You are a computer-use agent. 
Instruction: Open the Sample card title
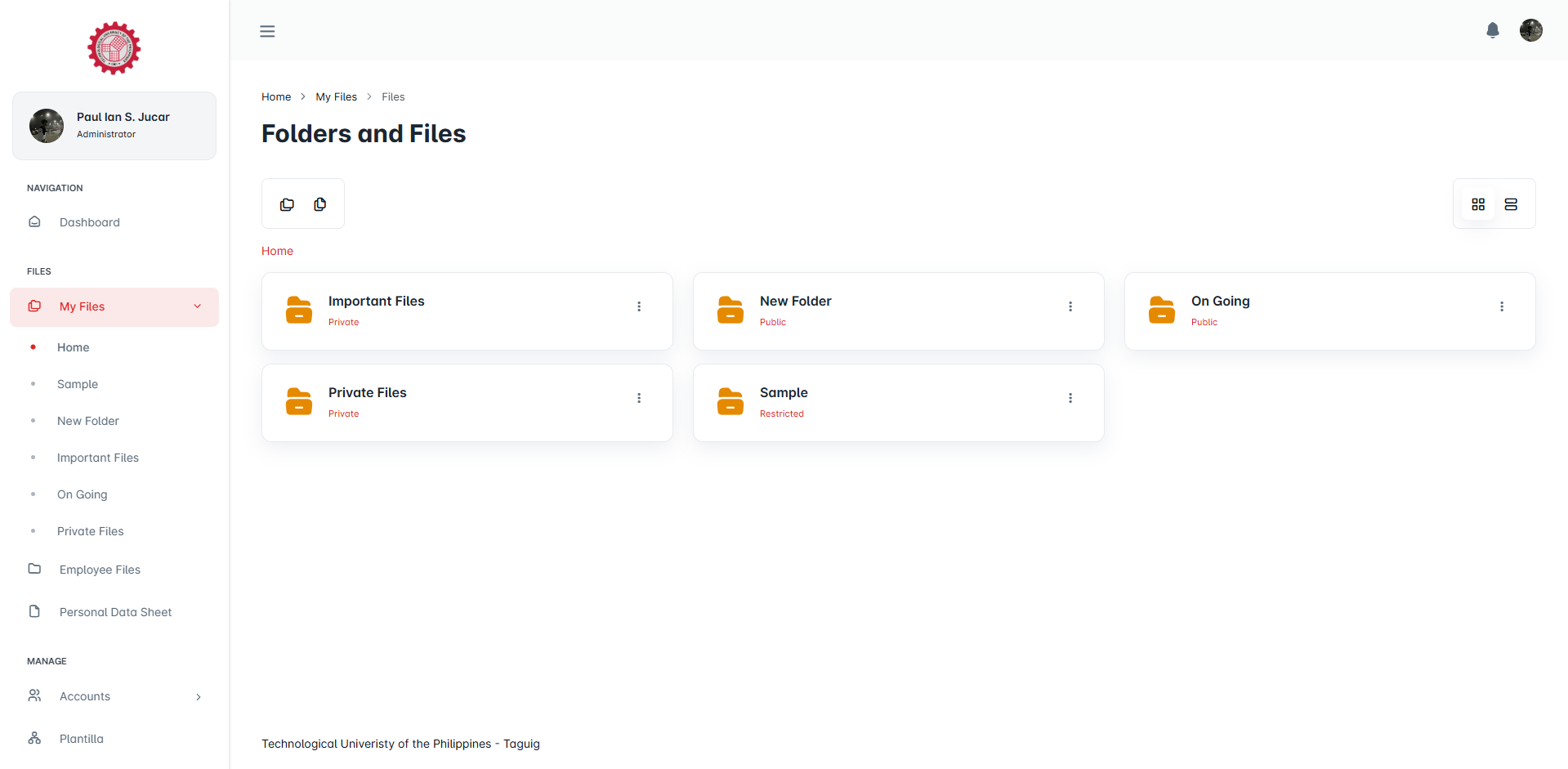784,392
